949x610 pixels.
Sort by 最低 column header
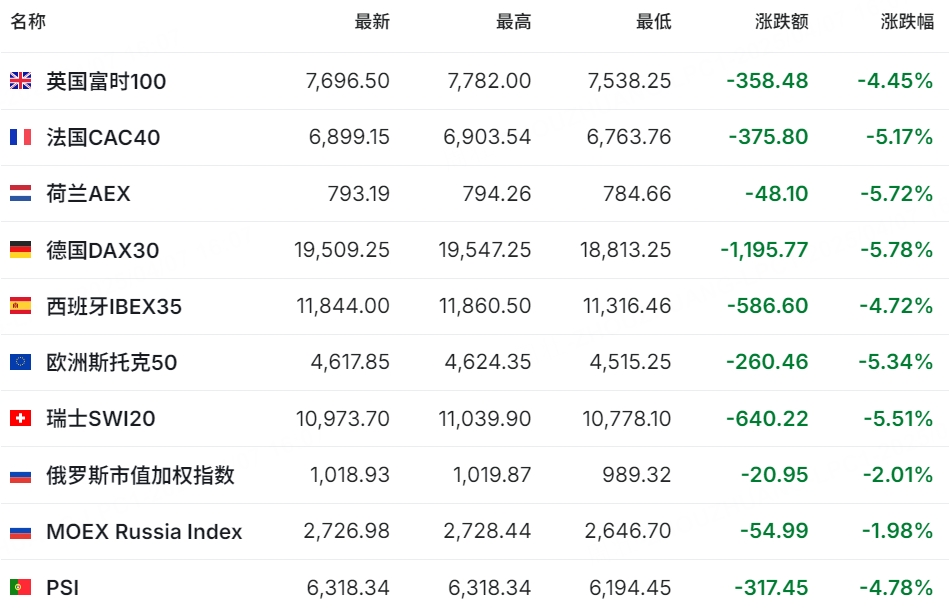(x=654, y=22)
